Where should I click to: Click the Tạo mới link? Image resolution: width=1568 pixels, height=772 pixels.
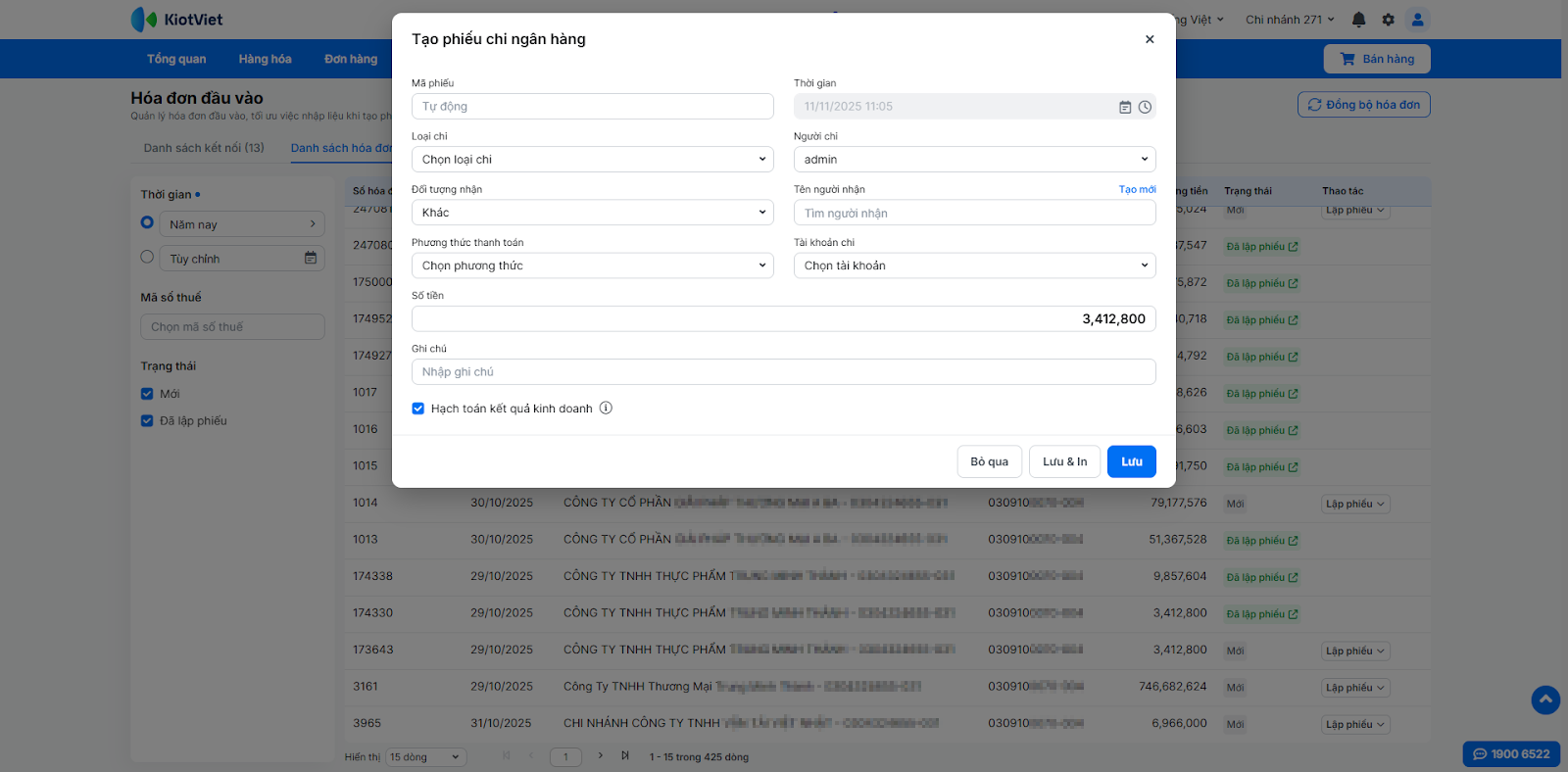pyautogui.click(x=1137, y=189)
